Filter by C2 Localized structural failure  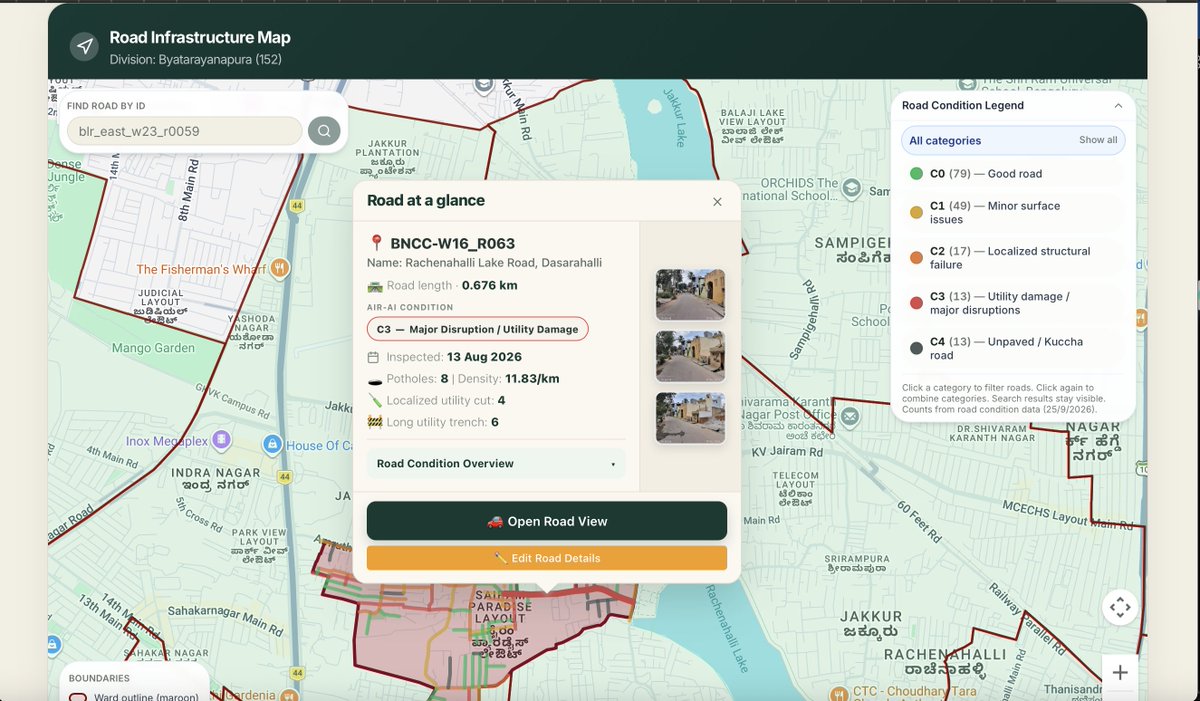[1013, 258]
